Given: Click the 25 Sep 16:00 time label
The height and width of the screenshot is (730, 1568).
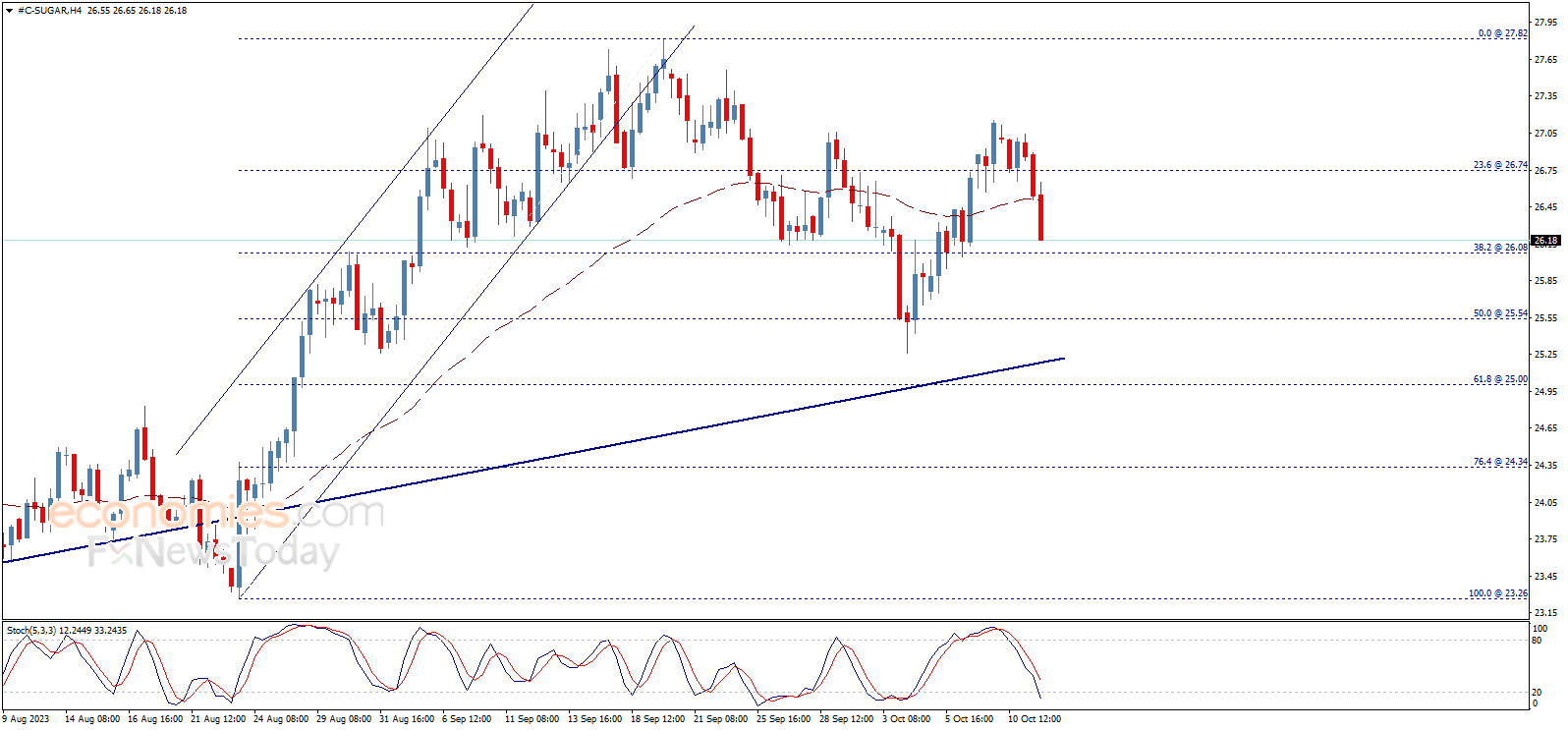Looking at the screenshot, I should point(783,719).
